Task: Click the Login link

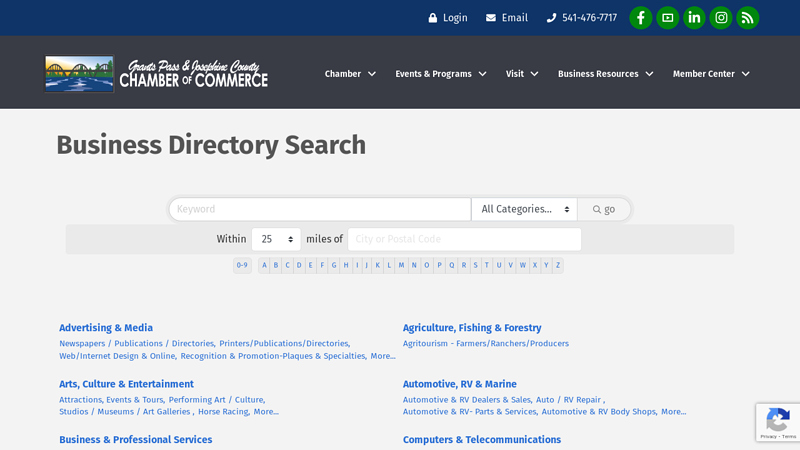Action: pos(455,18)
